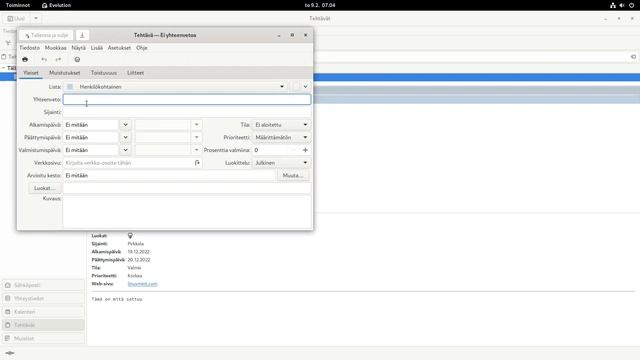Screen dimensions: 640x360
Task: Open Kalenteri view in Evolution sidebar
Action: pyautogui.click(x=44, y=312)
